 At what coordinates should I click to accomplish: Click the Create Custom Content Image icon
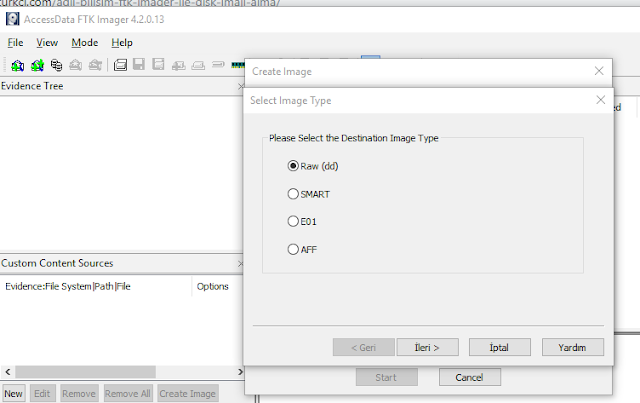pyautogui.click(x=198, y=65)
